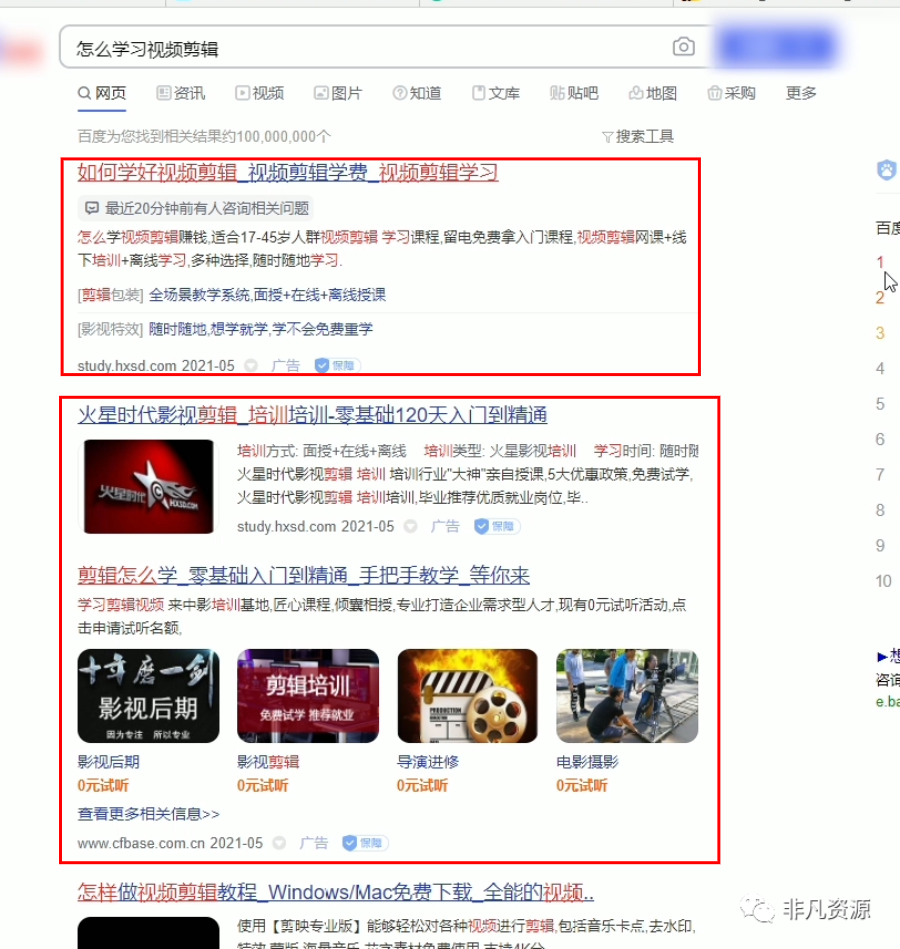900x949 pixels.
Task: Open result 火星时代影视剪辑_培训培训
Action: click(312, 415)
